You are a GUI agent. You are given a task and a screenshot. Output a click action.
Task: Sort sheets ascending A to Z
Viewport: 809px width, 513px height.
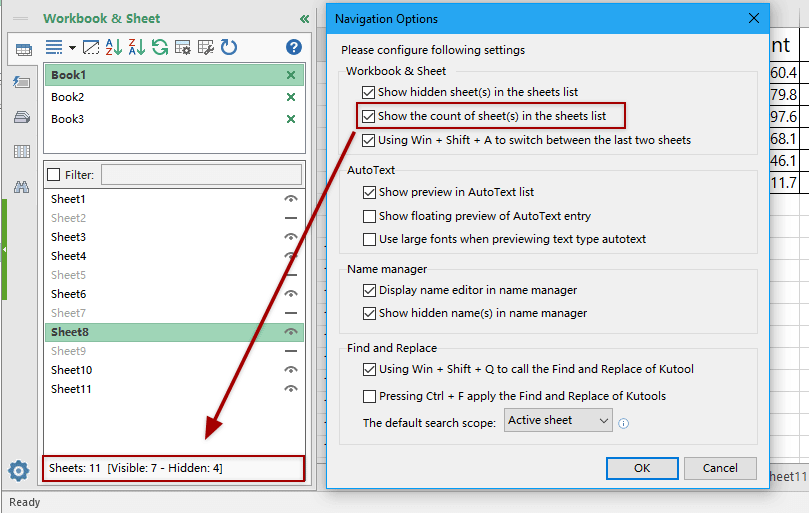114,47
